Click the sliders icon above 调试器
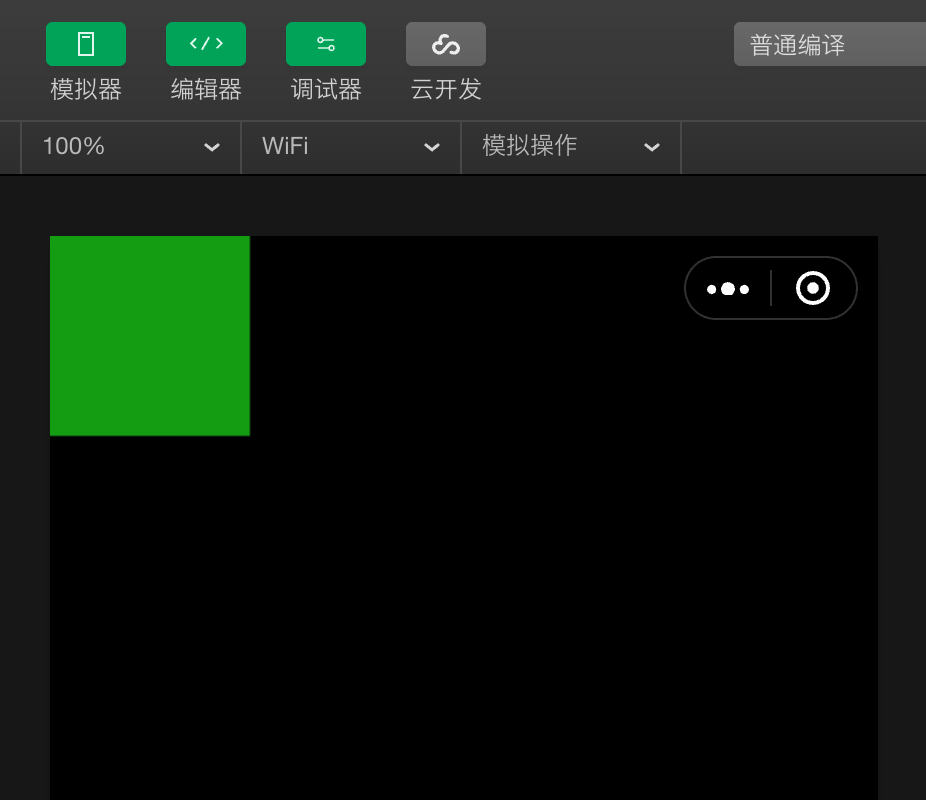Image resolution: width=926 pixels, height=800 pixels. click(x=326, y=44)
